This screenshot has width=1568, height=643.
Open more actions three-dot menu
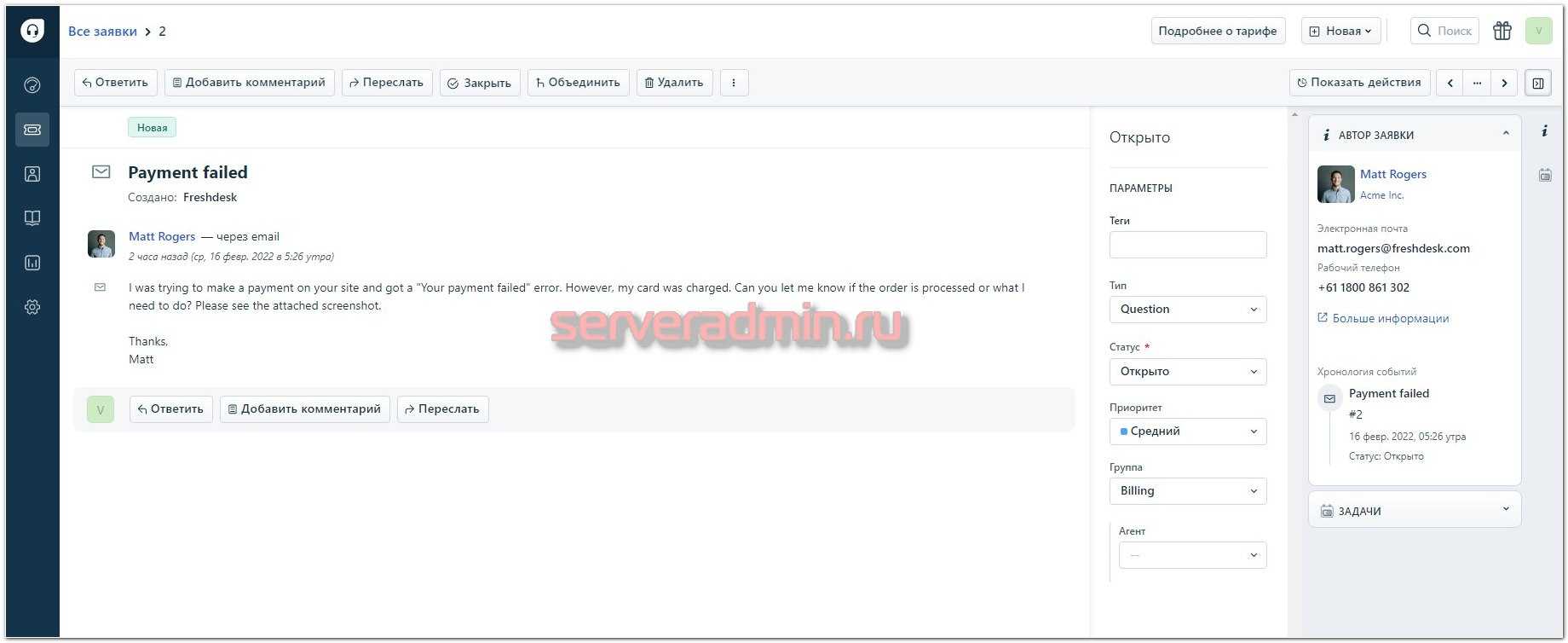tap(734, 83)
